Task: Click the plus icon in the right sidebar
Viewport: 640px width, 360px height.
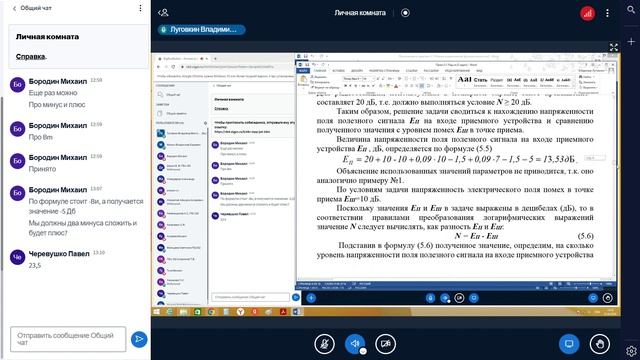Action: pos(631,42)
